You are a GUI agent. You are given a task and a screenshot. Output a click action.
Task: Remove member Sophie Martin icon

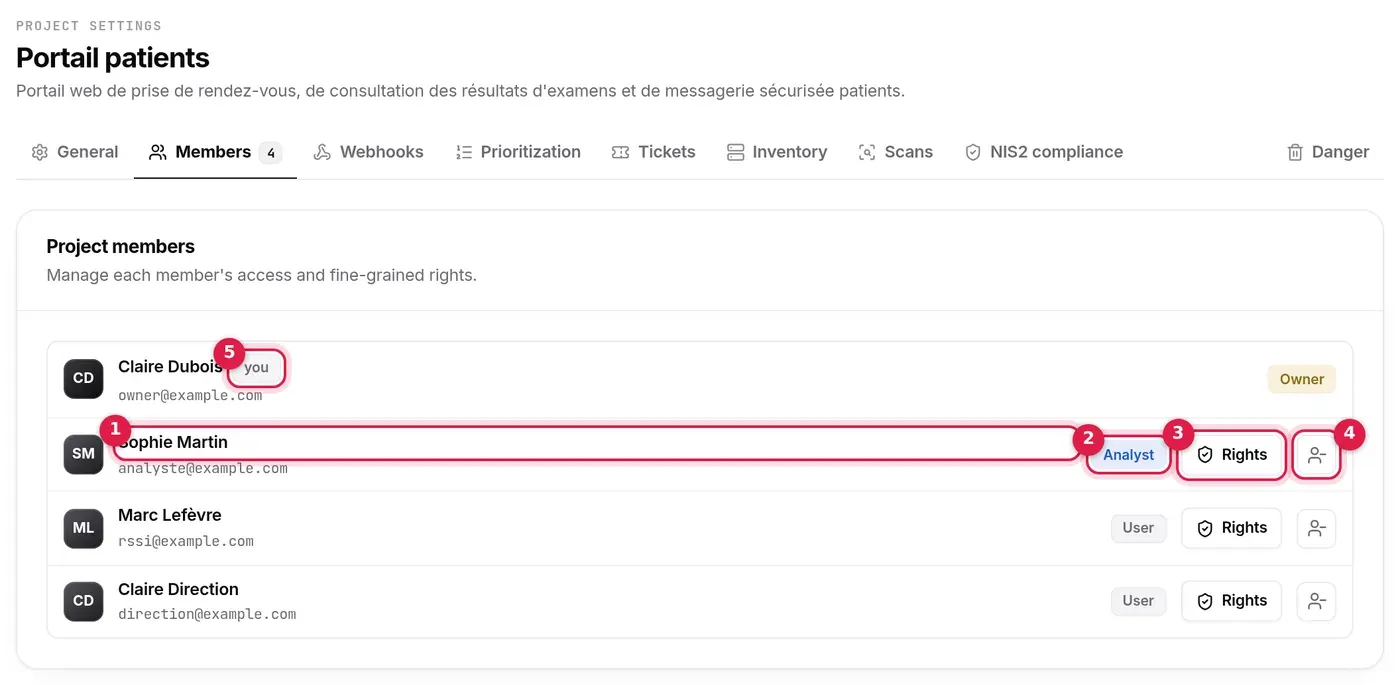[1316, 455]
